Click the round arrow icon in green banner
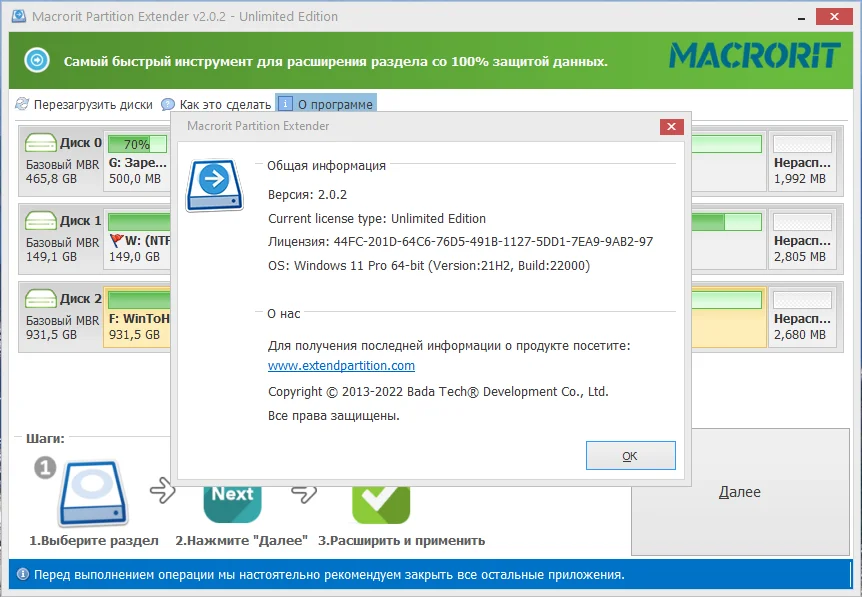This screenshot has height=597, width=862. click(x=37, y=59)
